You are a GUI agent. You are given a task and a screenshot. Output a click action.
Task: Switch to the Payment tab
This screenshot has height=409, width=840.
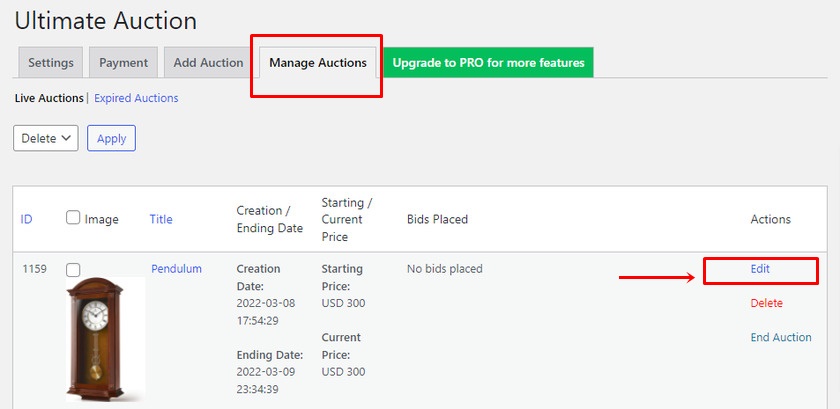(123, 62)
